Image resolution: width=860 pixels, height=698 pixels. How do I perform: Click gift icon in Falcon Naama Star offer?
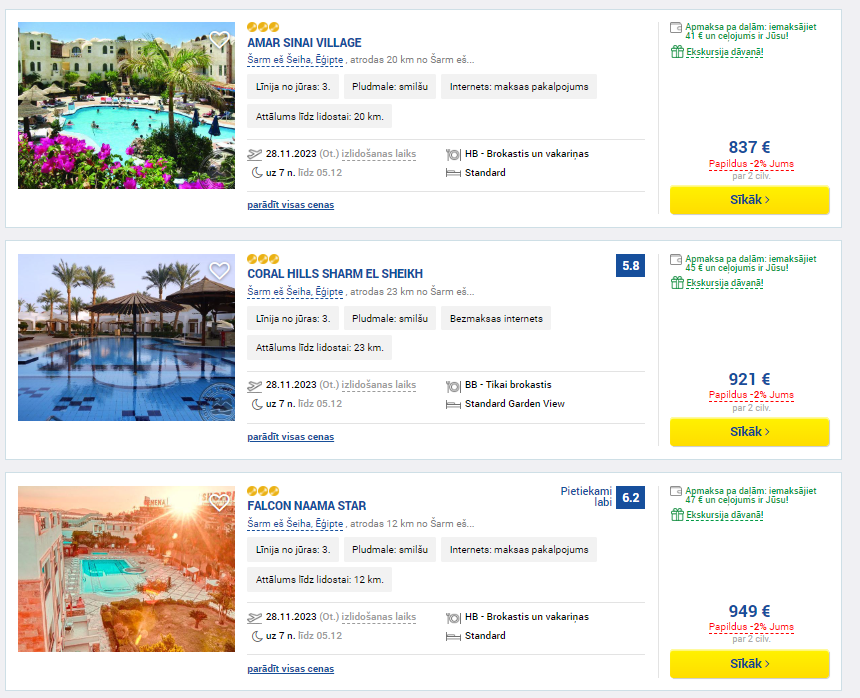(677, 515)
